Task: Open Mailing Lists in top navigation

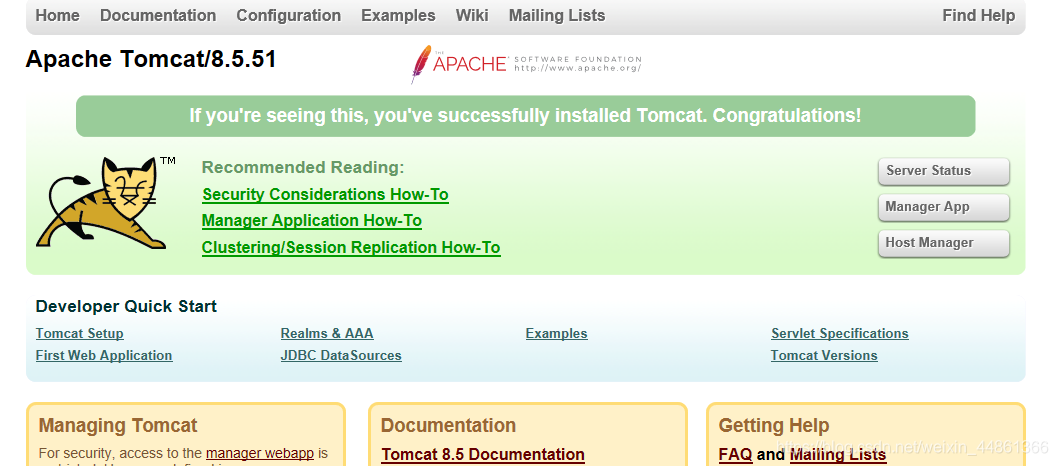Action: (x=557, y=16)
